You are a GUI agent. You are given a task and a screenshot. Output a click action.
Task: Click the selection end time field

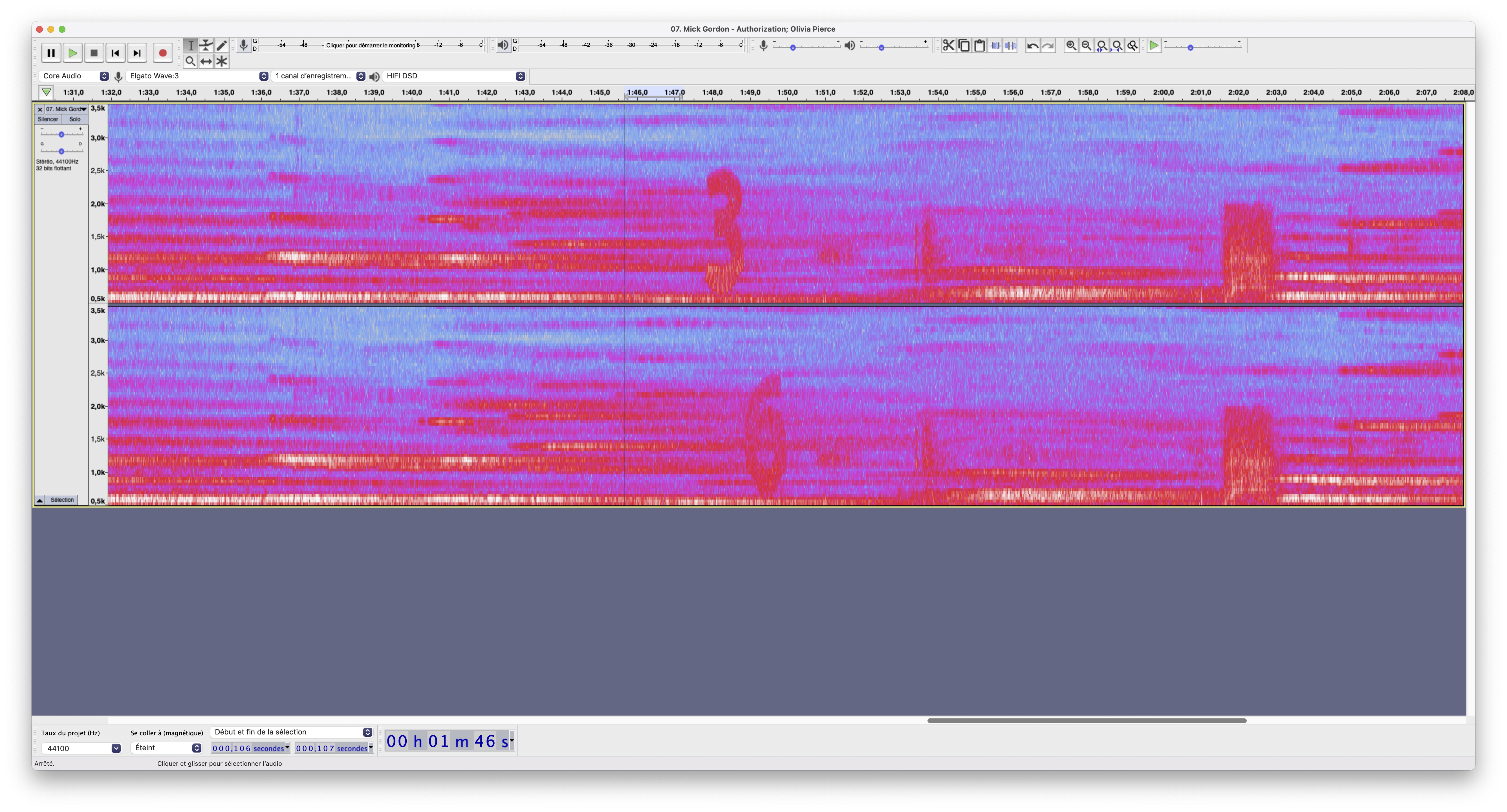pos(334,748)
